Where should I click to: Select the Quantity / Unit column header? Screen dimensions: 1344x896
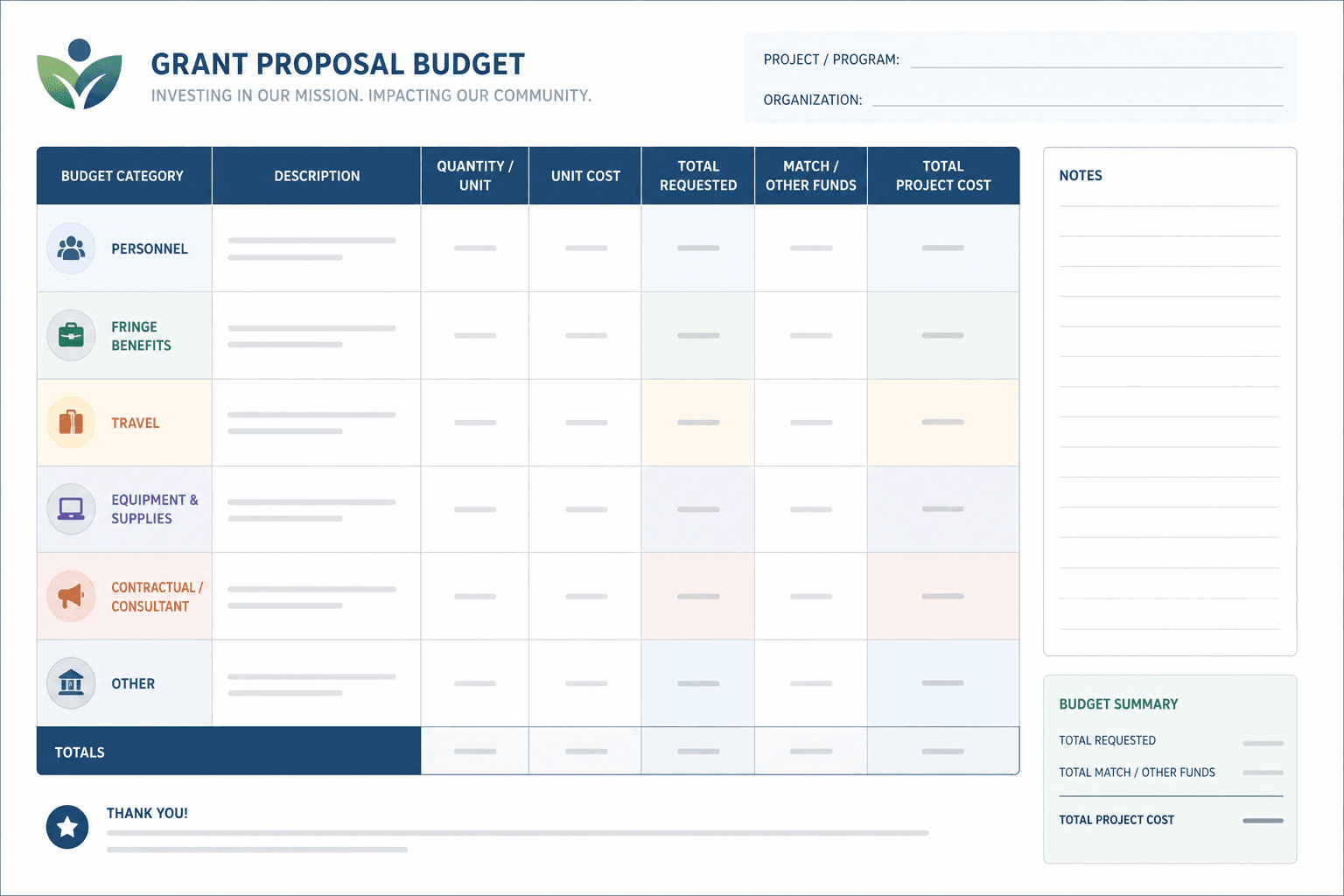pyautogui.click(x=475, y=176)
